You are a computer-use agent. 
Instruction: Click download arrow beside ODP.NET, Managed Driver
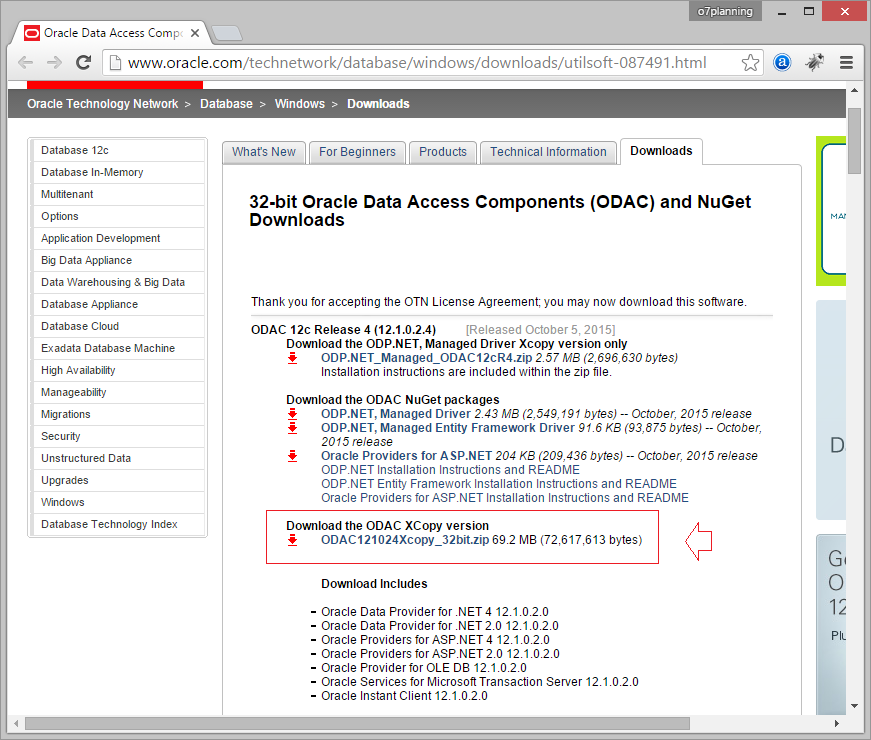tap(293, 414)
